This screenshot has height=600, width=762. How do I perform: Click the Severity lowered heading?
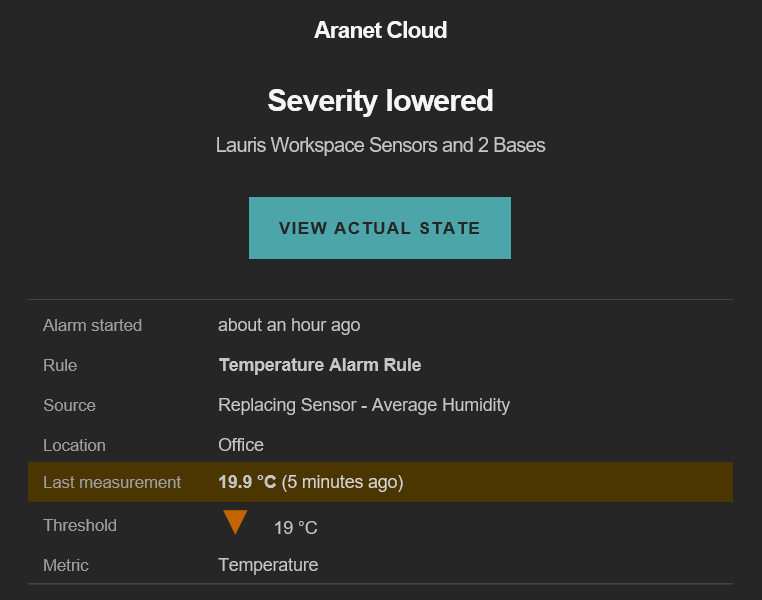[380, 101]
